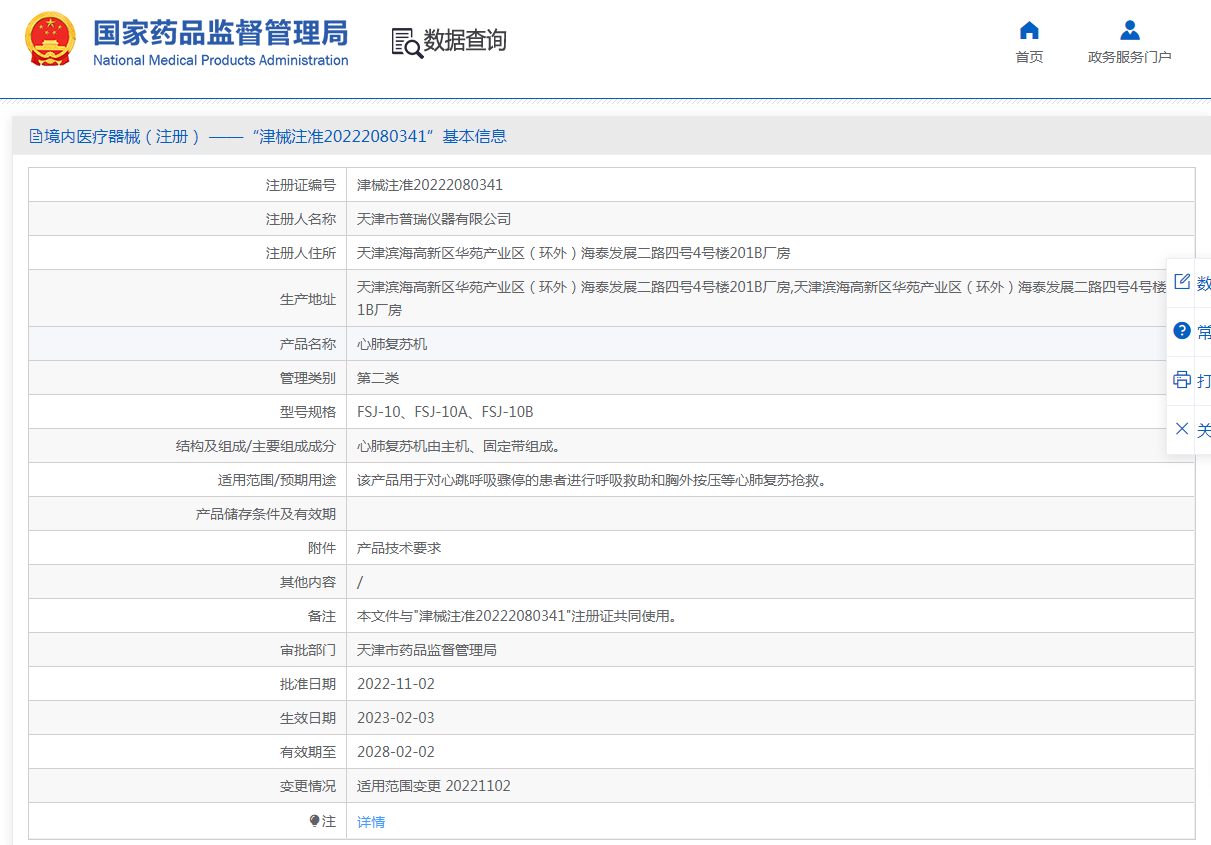Select 天津市药品监督管理局 approval department
This screenshot has width=1211, height=845.
[427, 650]
